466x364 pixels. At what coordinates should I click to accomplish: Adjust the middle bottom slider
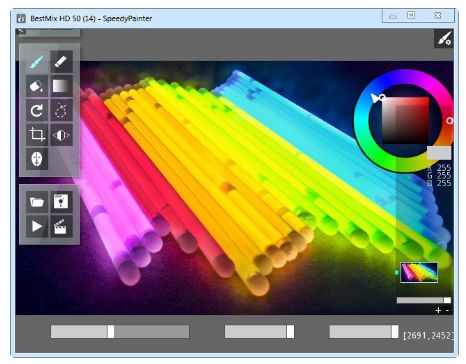[x=259, y=332]
